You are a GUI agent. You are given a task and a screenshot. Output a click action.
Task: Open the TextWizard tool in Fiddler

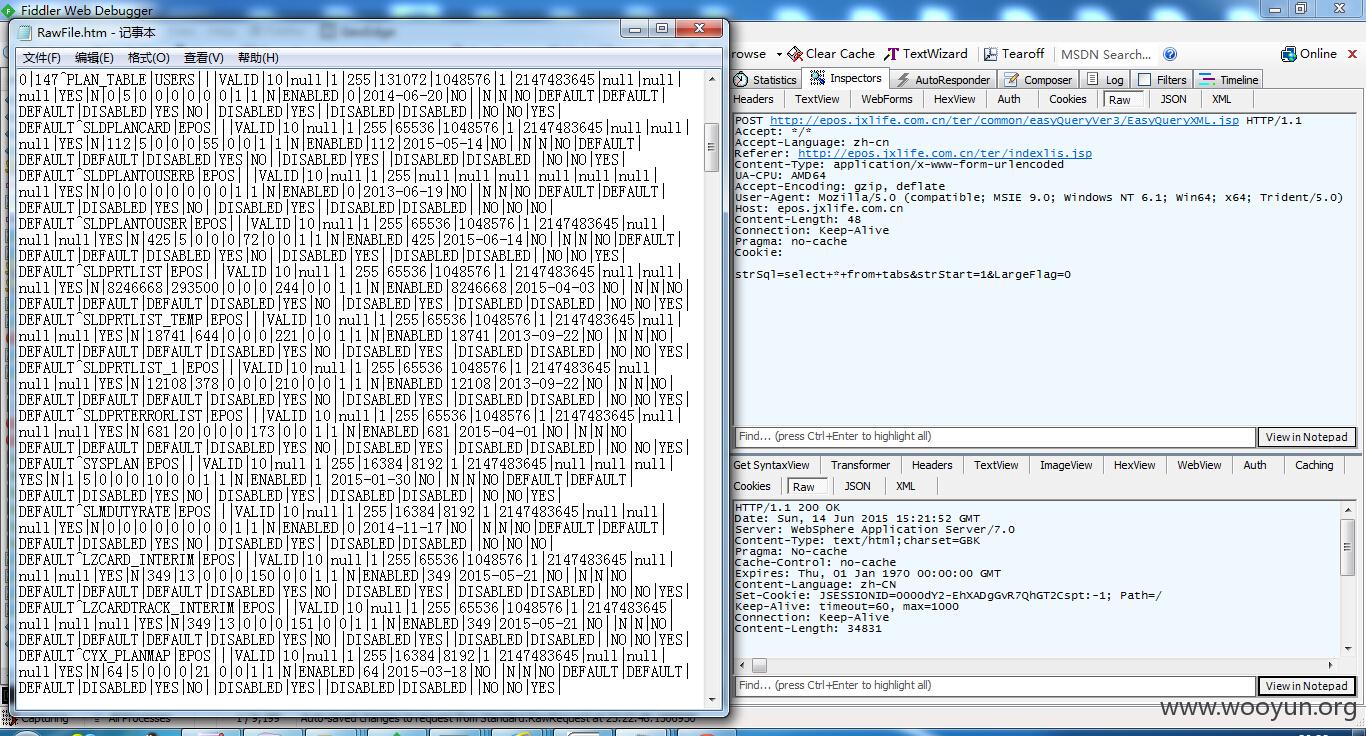(926, 54)
